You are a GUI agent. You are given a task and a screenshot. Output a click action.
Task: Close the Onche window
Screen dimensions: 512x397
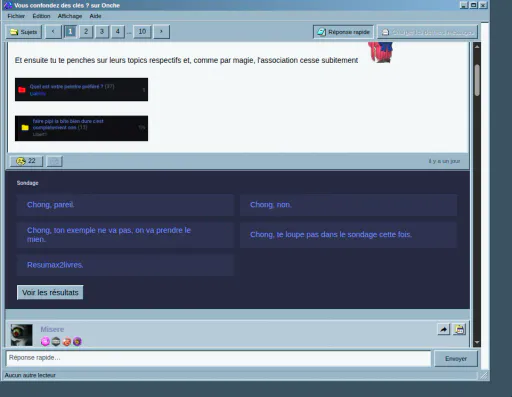[x=483, y=5]
